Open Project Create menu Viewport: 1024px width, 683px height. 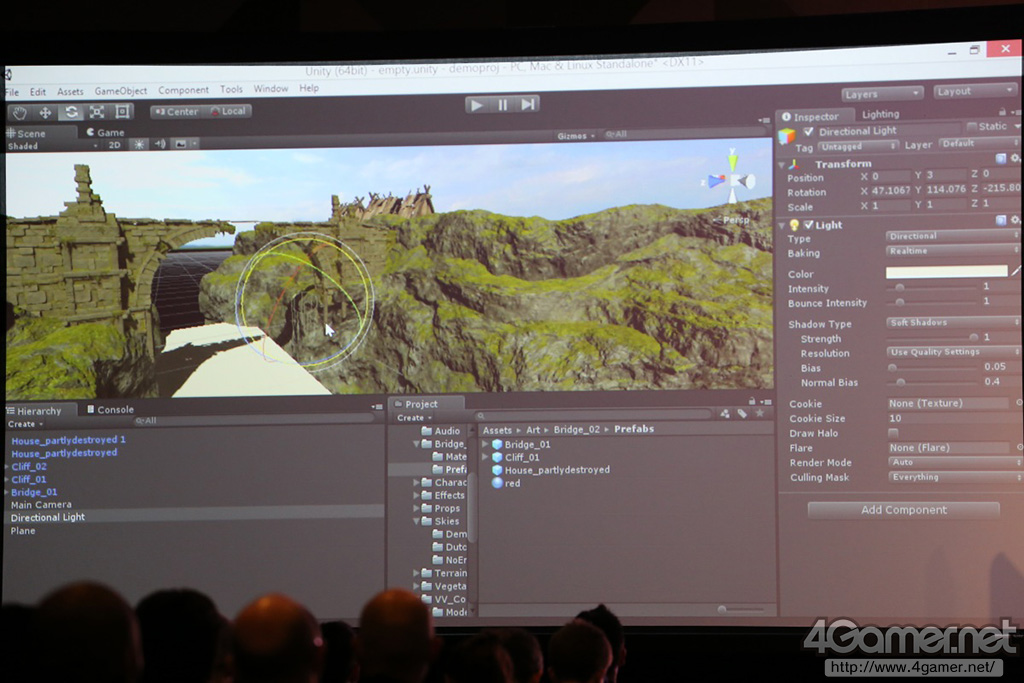click(x=414, y=418)
